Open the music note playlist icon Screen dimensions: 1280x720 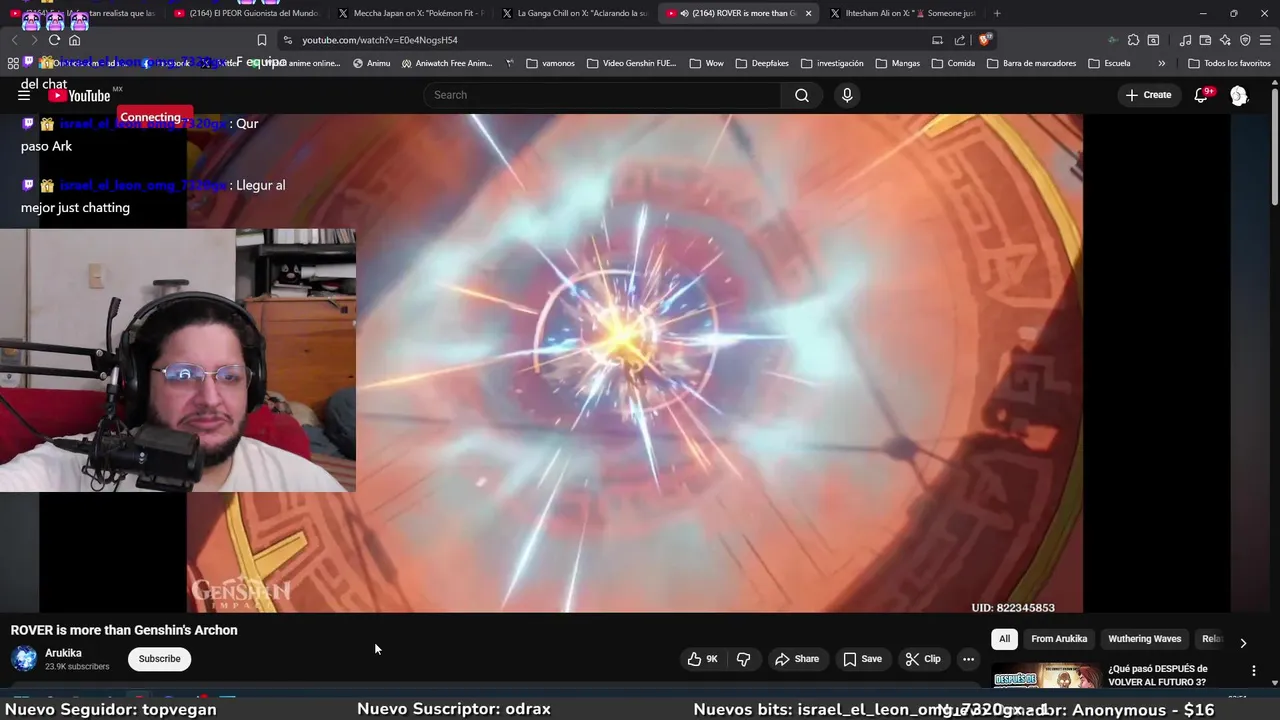pyautogui.click(x=1185, y=40)
